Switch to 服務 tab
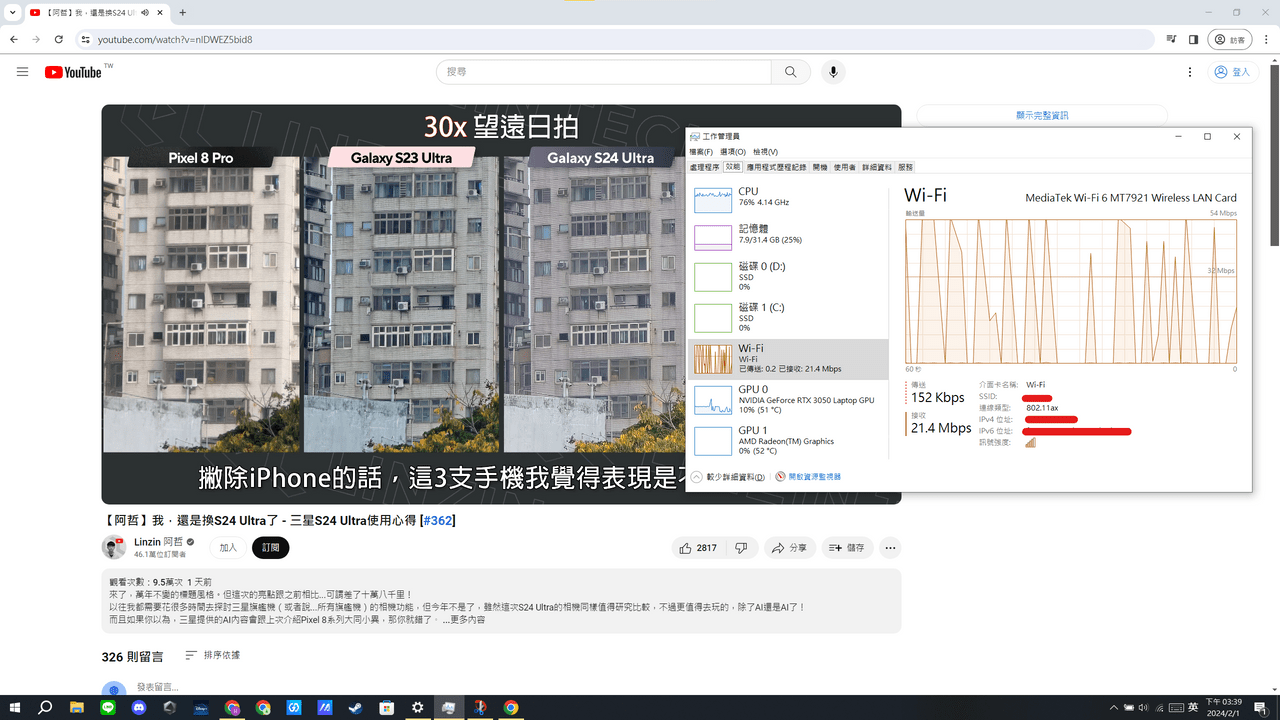 pyautogui.click(x=905, y=167)
